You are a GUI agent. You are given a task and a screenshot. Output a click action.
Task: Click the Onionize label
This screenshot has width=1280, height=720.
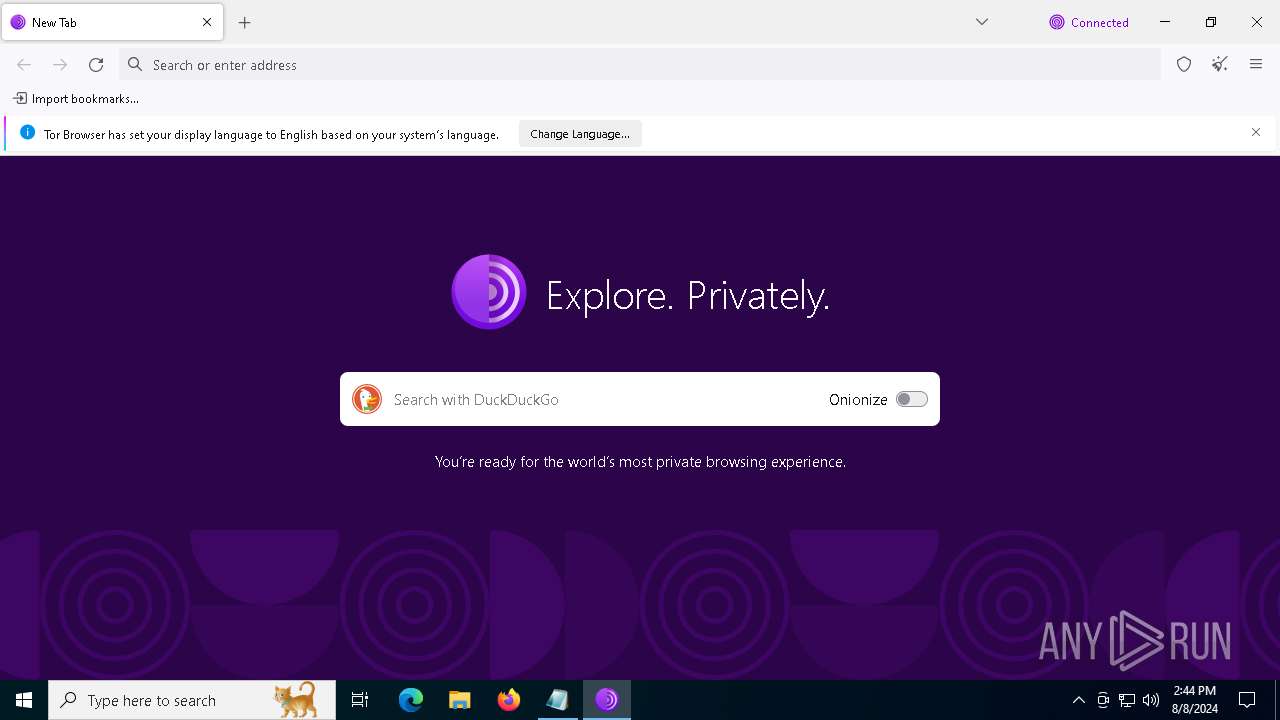[858, 399]
